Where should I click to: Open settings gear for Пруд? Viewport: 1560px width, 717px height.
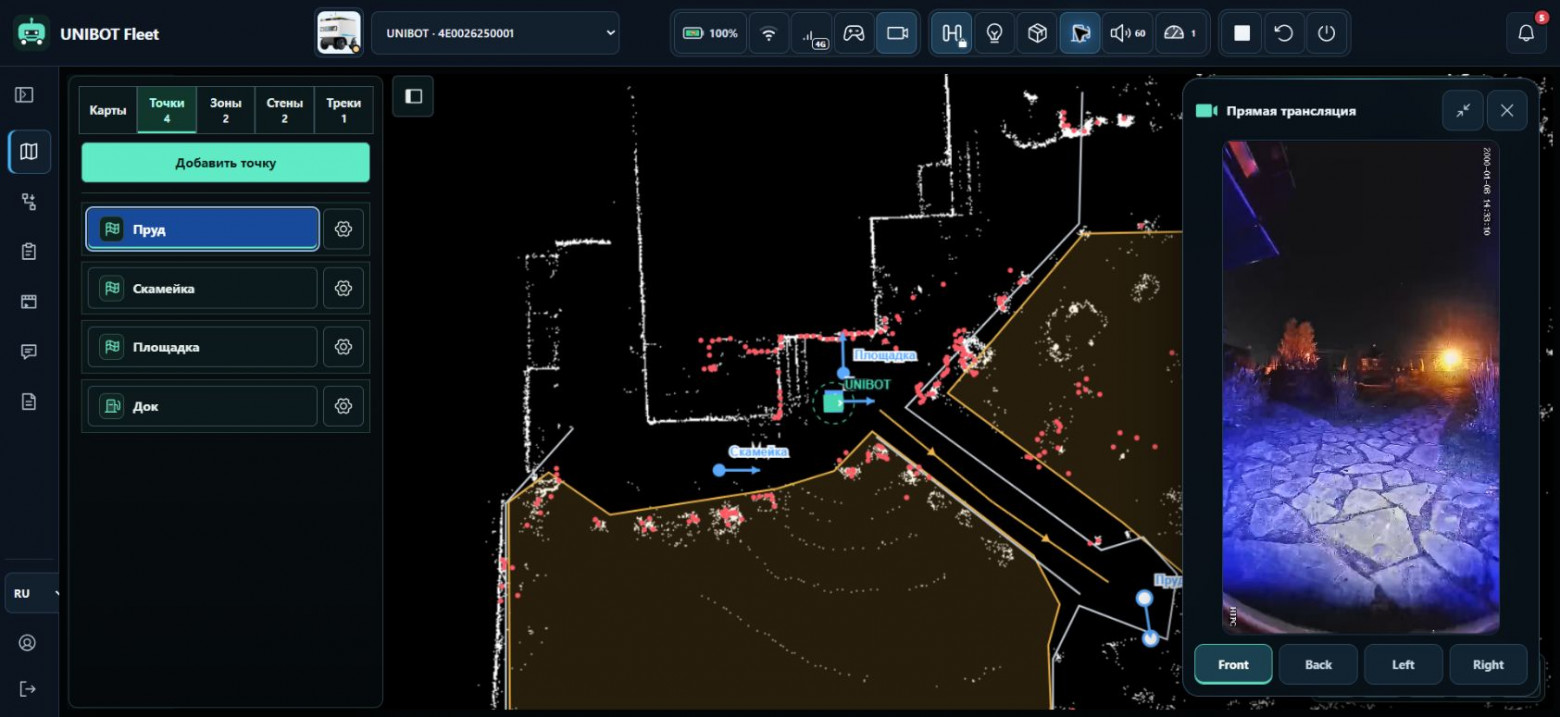coord(344,229)
